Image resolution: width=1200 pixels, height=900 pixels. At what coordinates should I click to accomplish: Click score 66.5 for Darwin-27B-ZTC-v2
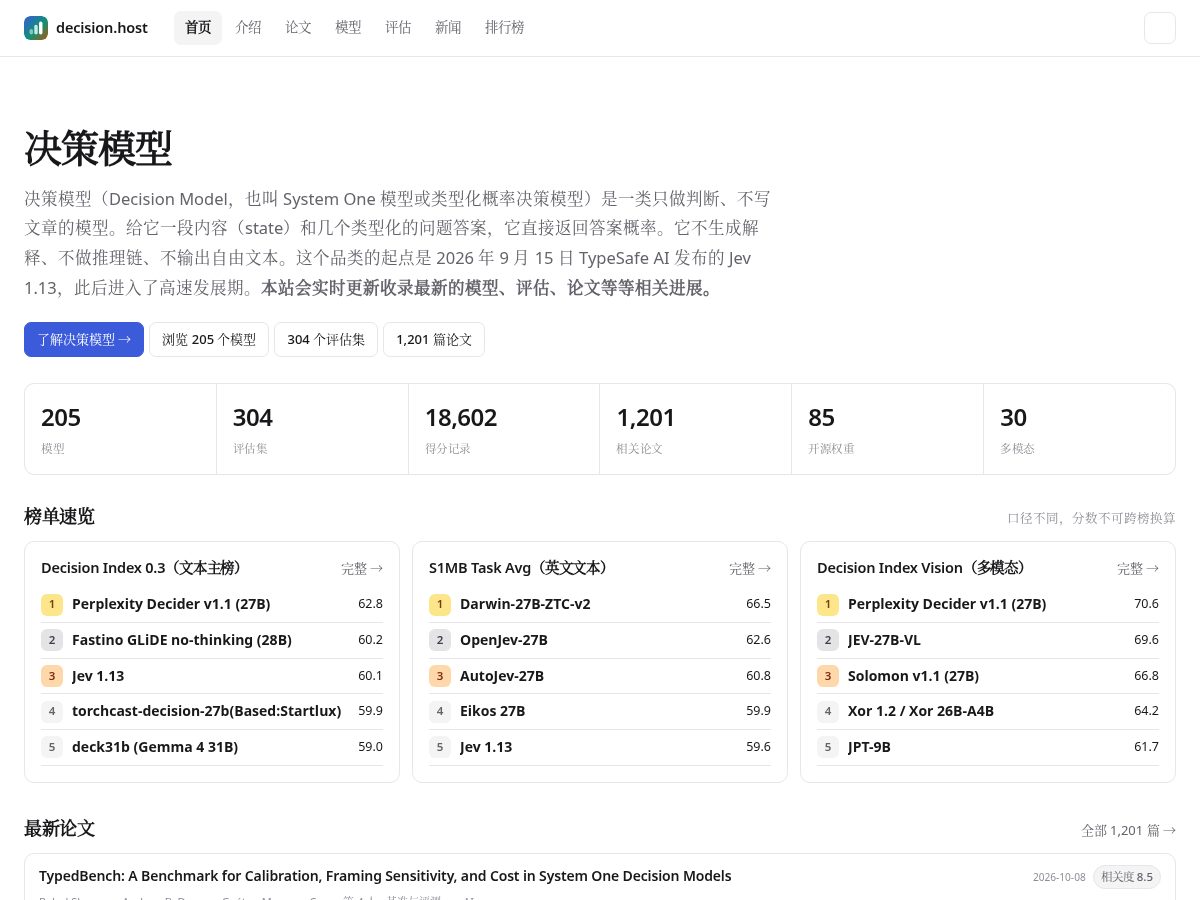[758, 604]
